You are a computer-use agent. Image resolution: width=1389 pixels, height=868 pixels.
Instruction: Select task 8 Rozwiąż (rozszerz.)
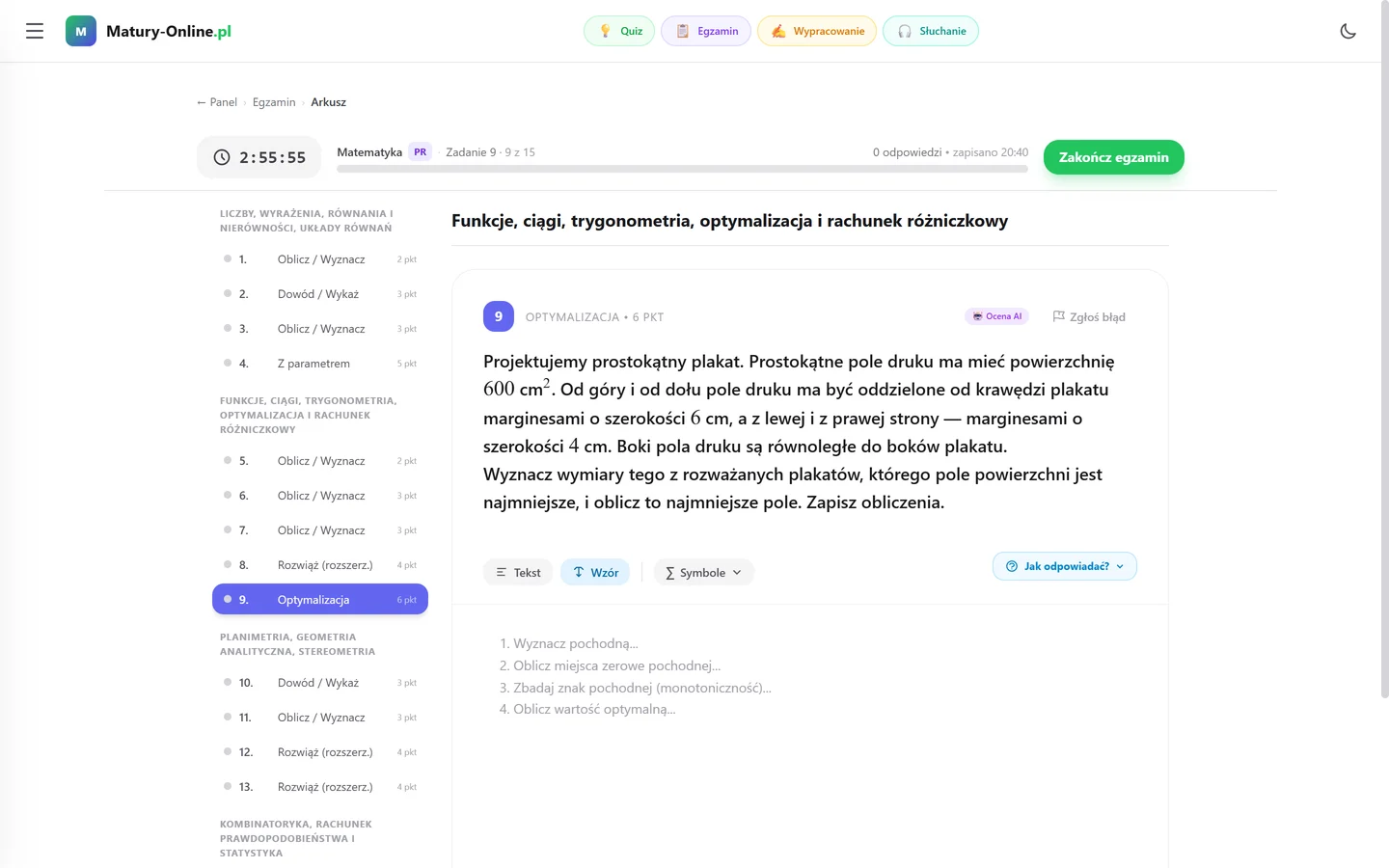click(x=320, y=565)
